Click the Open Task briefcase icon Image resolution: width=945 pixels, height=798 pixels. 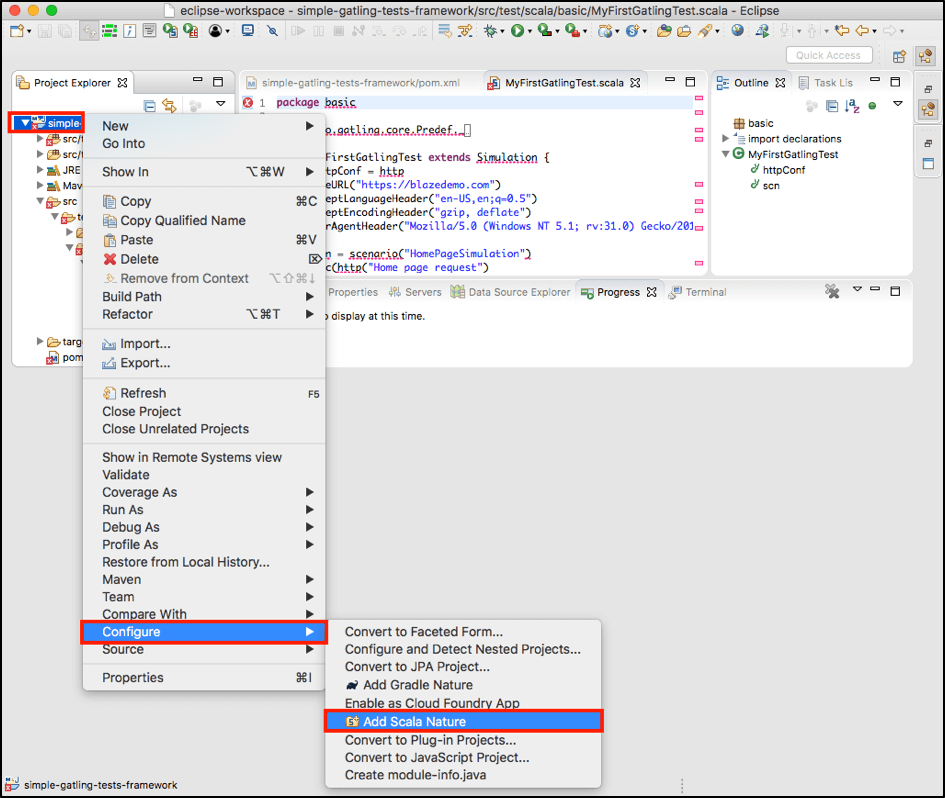[684, 31]
